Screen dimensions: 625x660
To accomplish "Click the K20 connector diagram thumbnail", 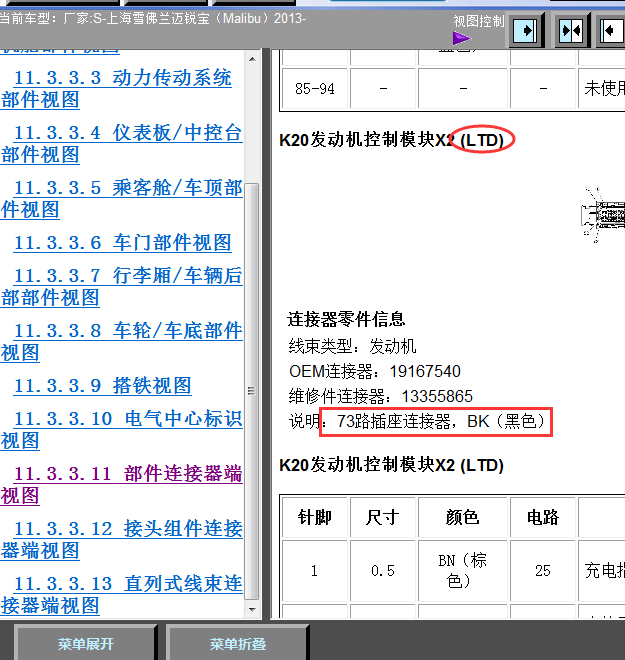I will click(604, 215).
